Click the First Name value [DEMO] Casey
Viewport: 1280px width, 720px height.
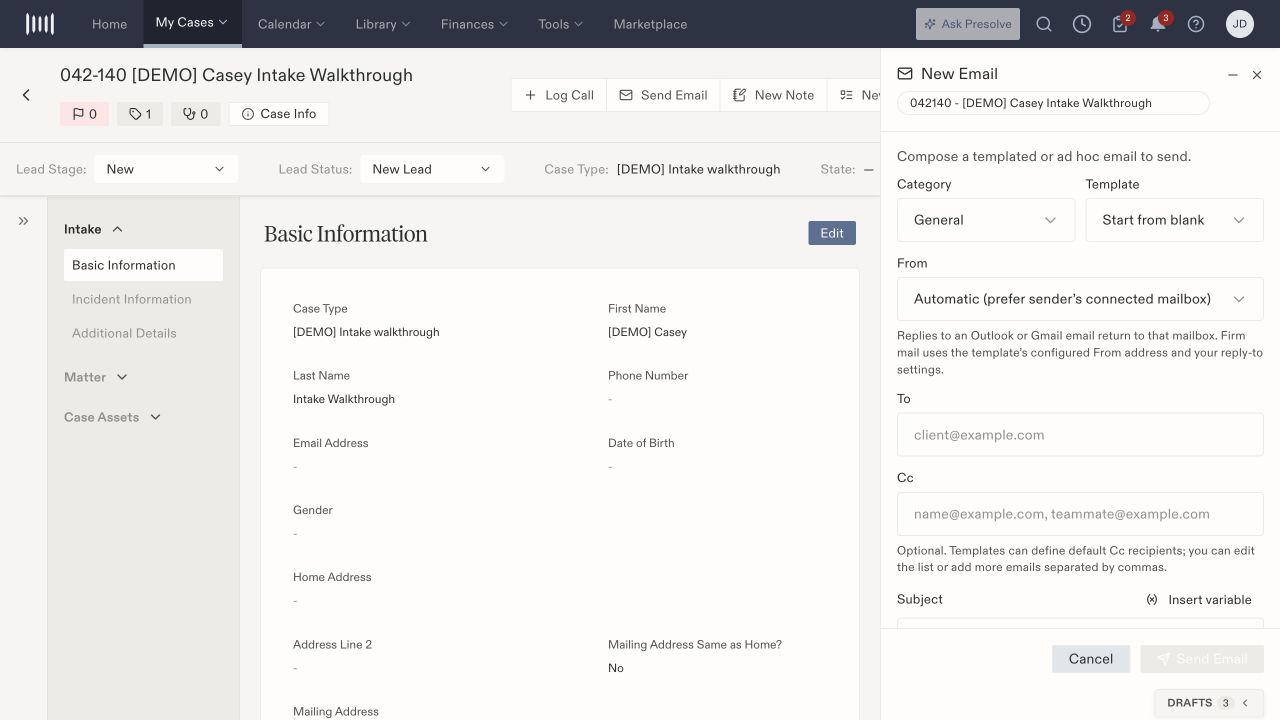tap(647, 332)
